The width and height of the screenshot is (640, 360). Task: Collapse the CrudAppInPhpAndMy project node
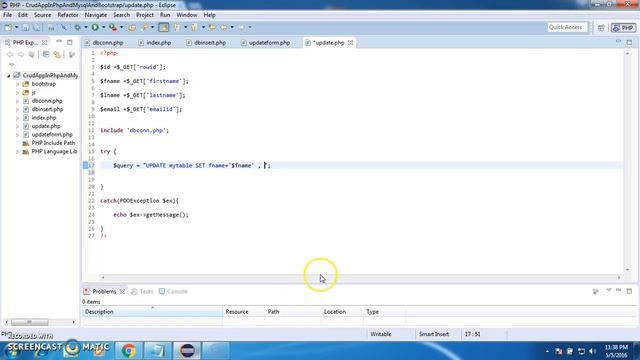(9, 76)
